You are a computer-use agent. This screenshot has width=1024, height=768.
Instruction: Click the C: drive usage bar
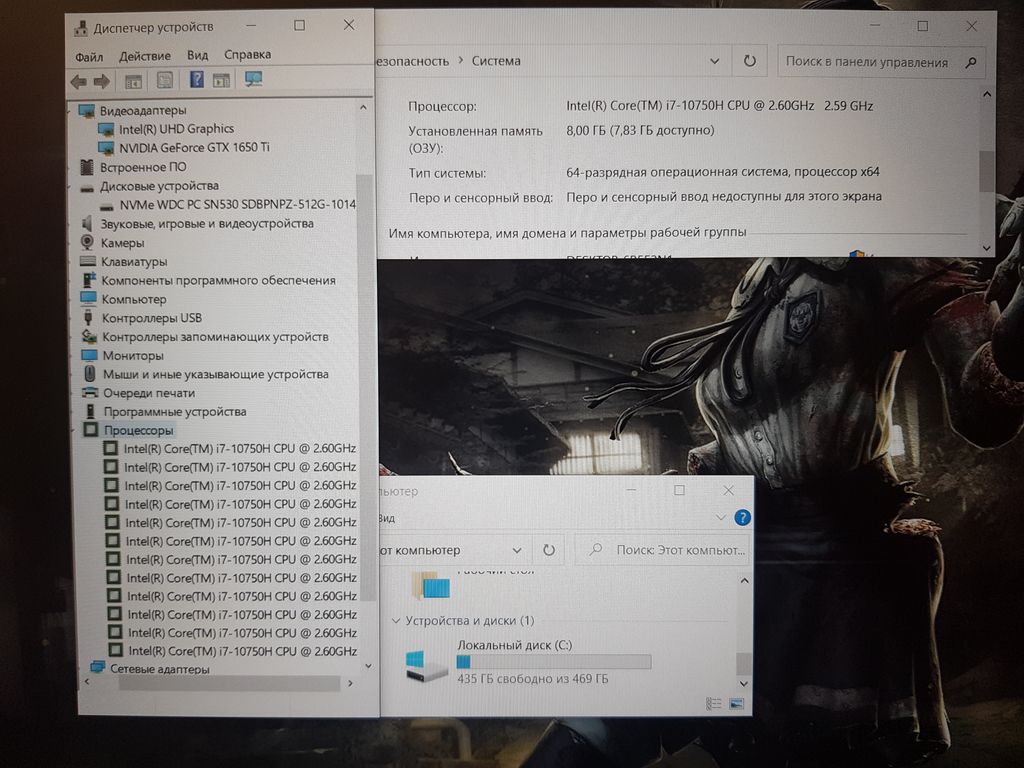(x=554, y=662)
